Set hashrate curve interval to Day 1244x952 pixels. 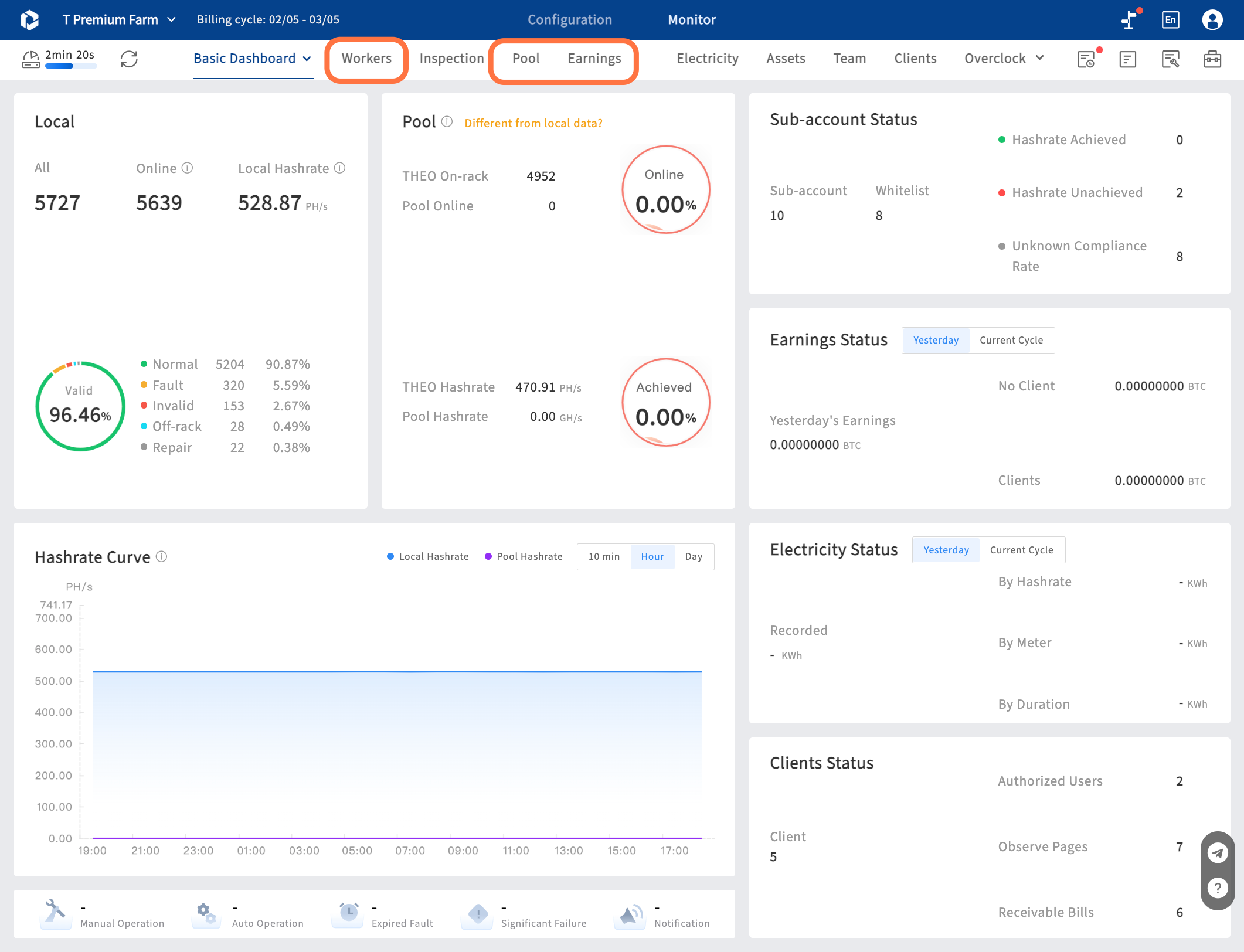tap(694, 556)
